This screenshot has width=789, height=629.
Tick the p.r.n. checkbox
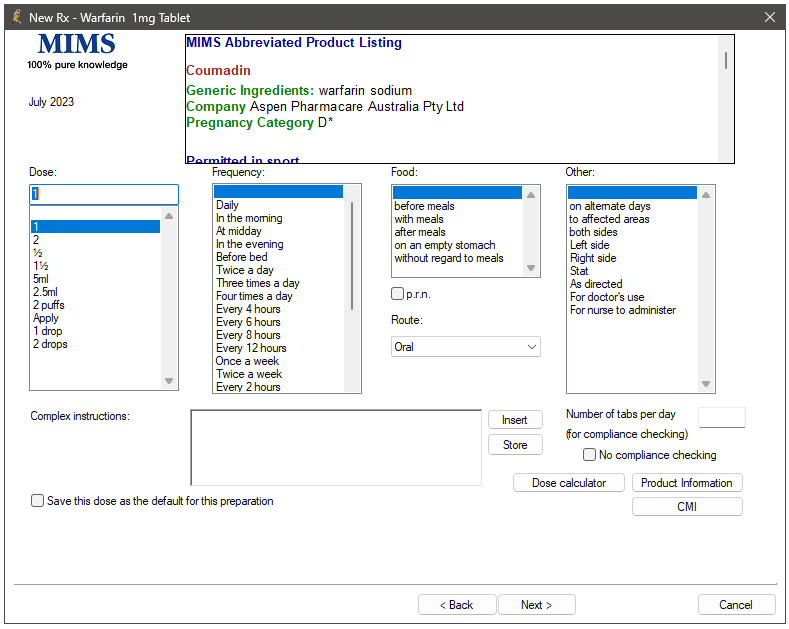point(398,294)
